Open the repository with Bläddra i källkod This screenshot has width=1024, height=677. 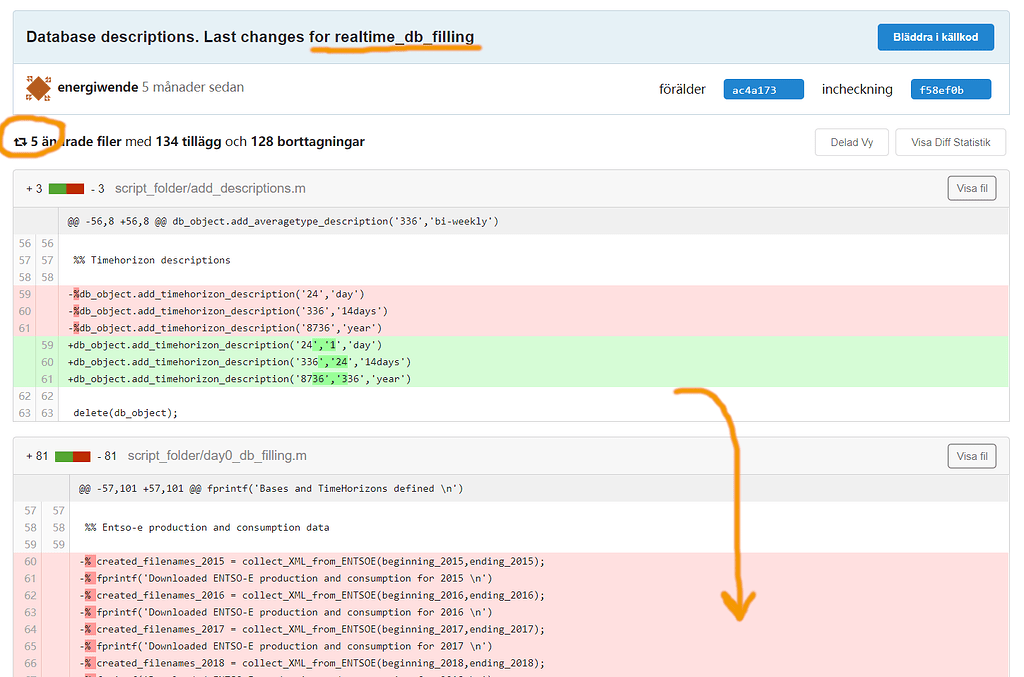point(934,36)
